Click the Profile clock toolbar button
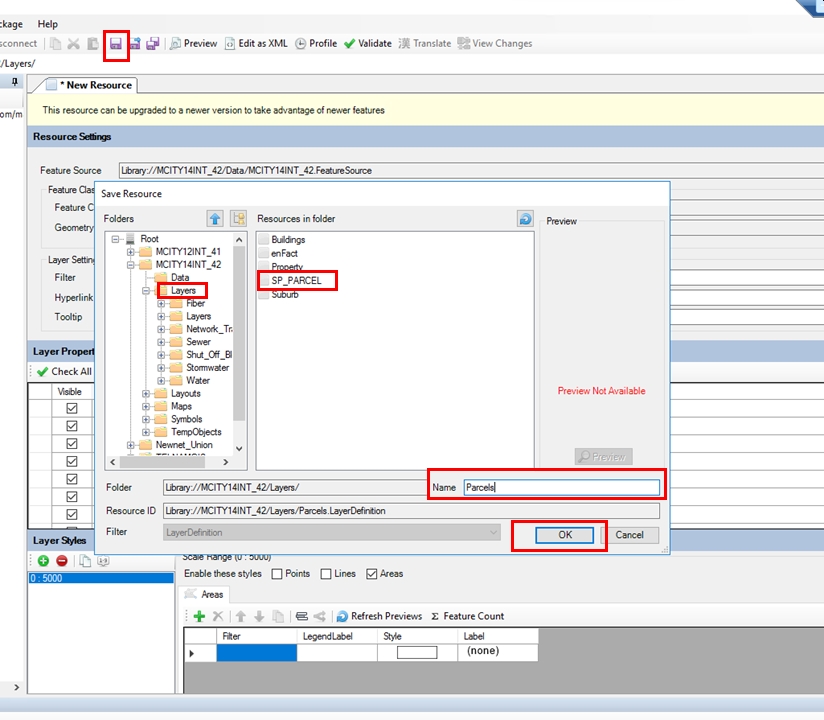This screenshot has width=824, height=720. click(x=316, y=44)
